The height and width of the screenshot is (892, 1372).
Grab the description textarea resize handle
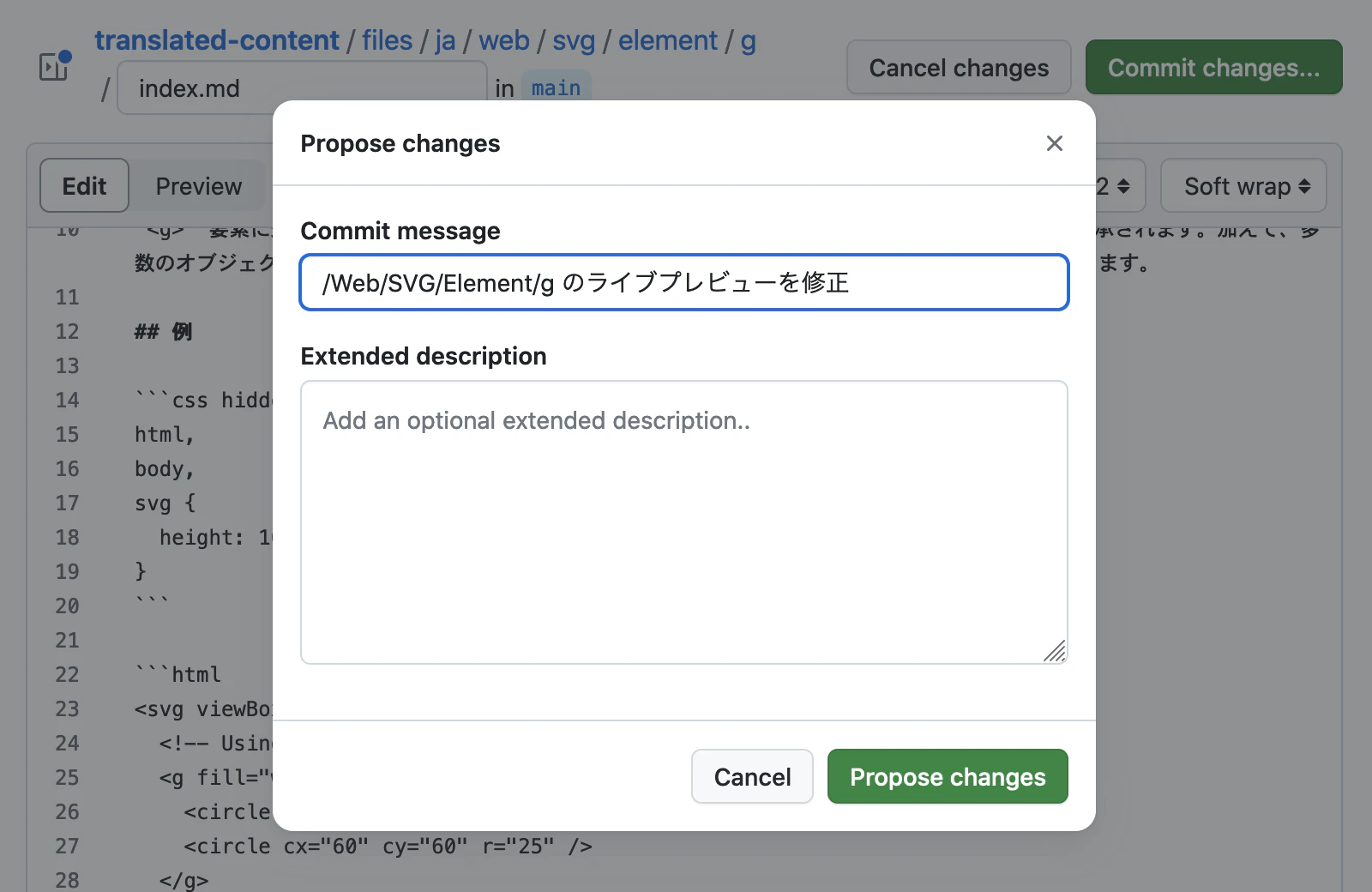tap(1055, 651)
